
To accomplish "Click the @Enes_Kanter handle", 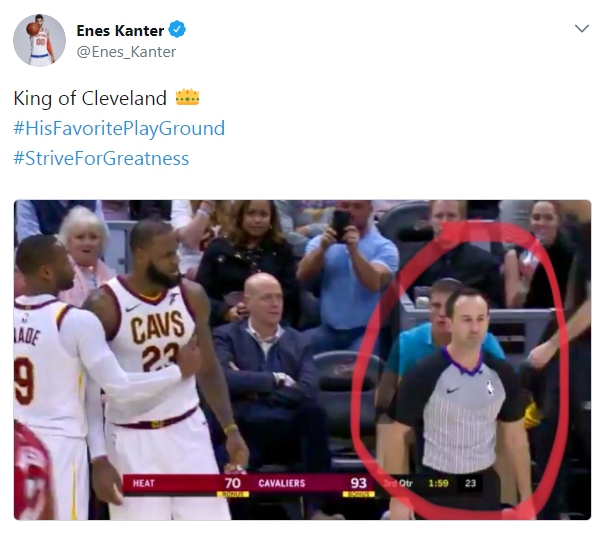I will pos(126,52).
